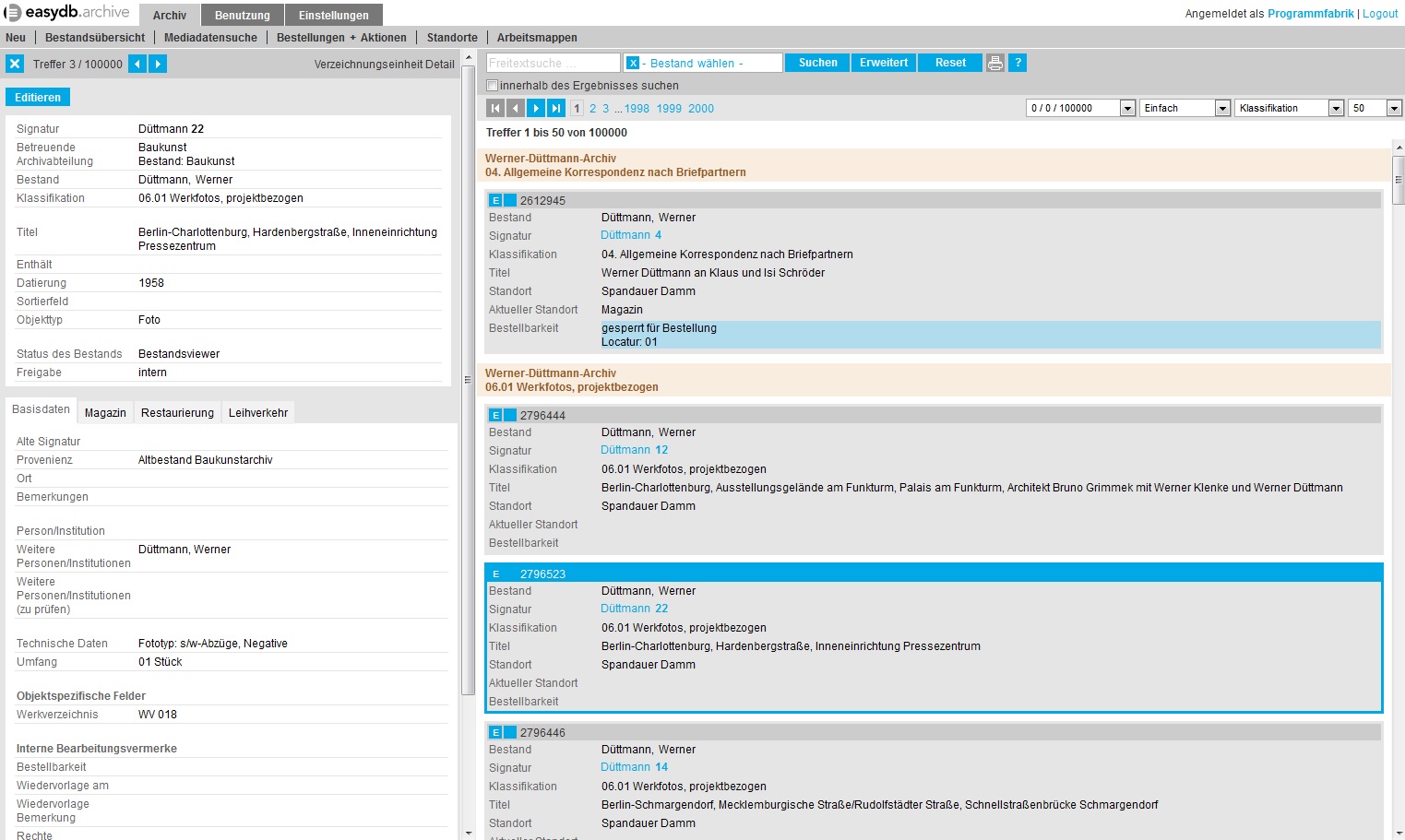Click the Reset button

(950, 63)
